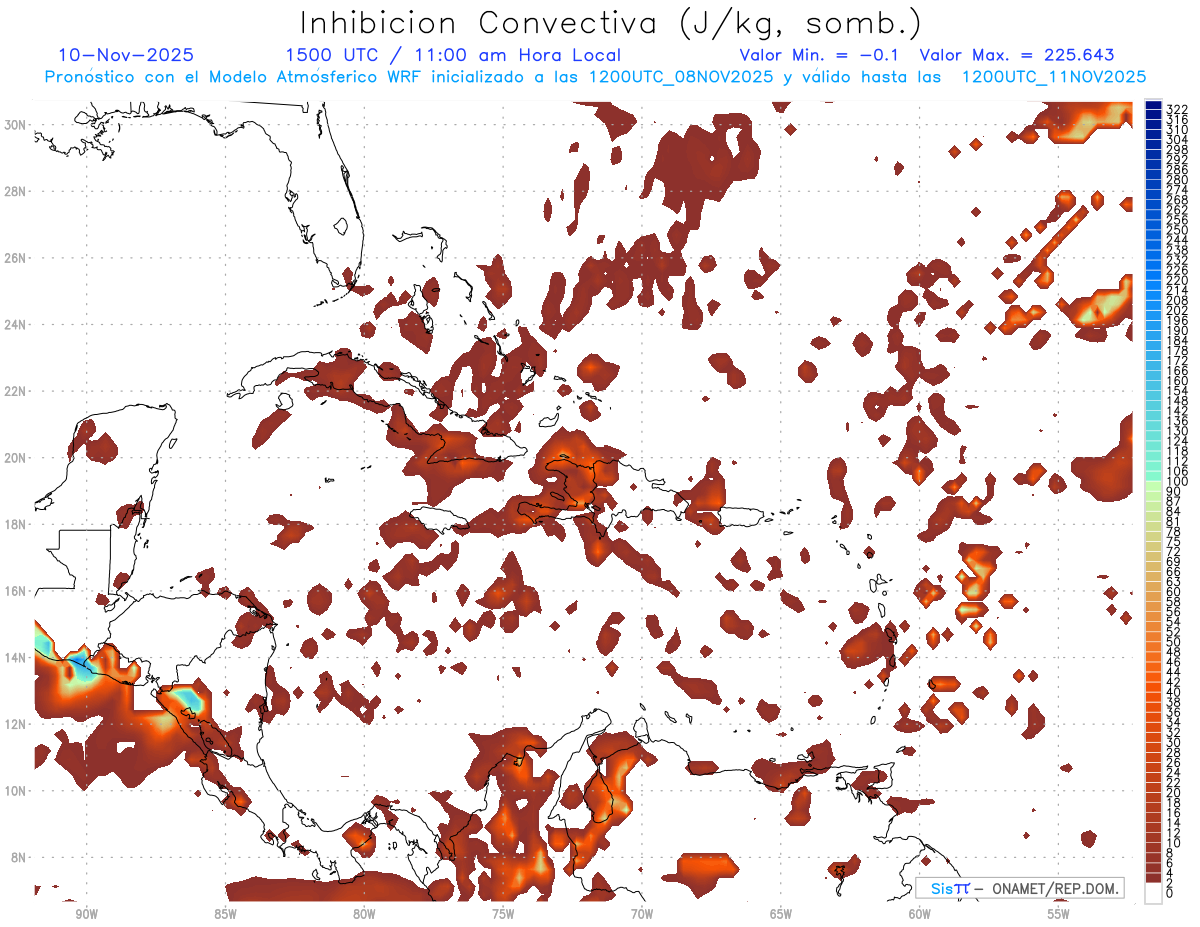Click the "65W" longitude axis label
Viewport: 1200px width, 927px height.
pos(781,913)
